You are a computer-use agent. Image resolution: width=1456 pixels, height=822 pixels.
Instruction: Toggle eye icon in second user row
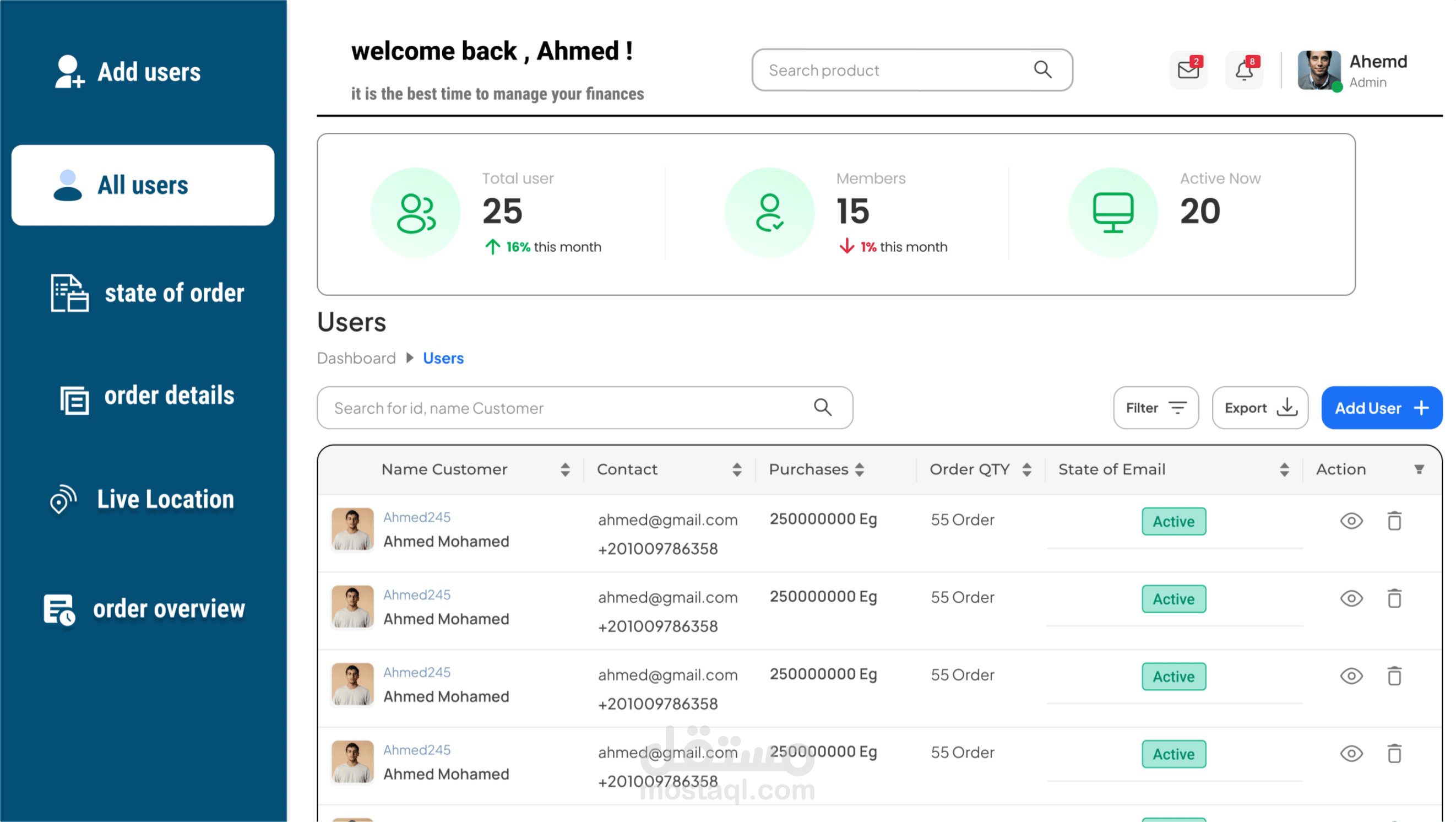pyautogui.click(x=1351, y=598)
